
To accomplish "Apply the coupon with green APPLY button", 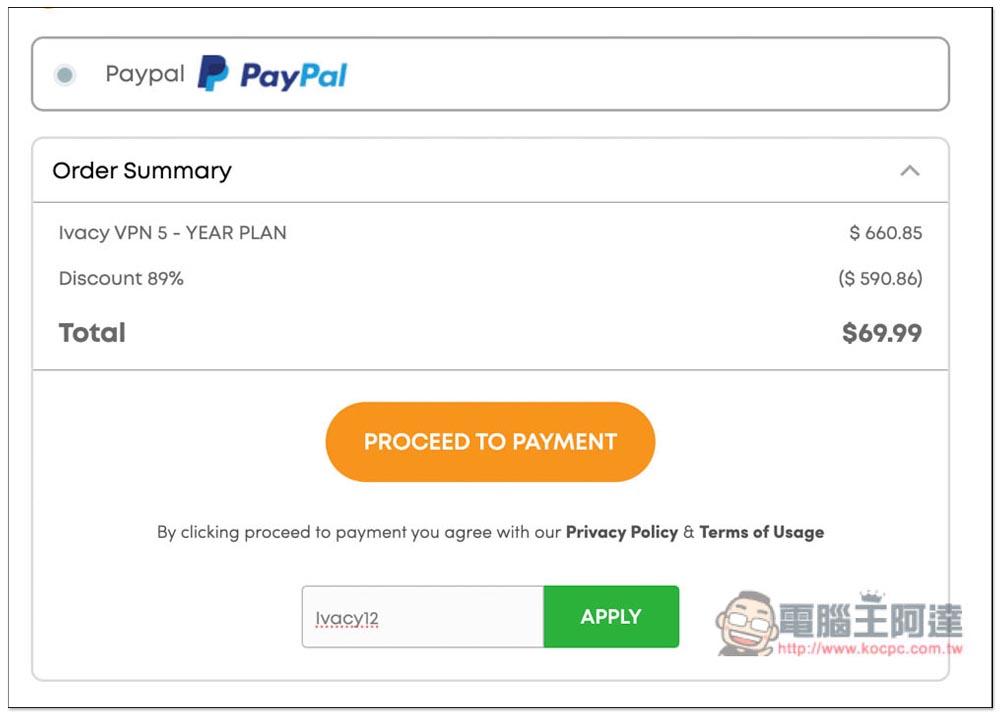I will 611,617.
